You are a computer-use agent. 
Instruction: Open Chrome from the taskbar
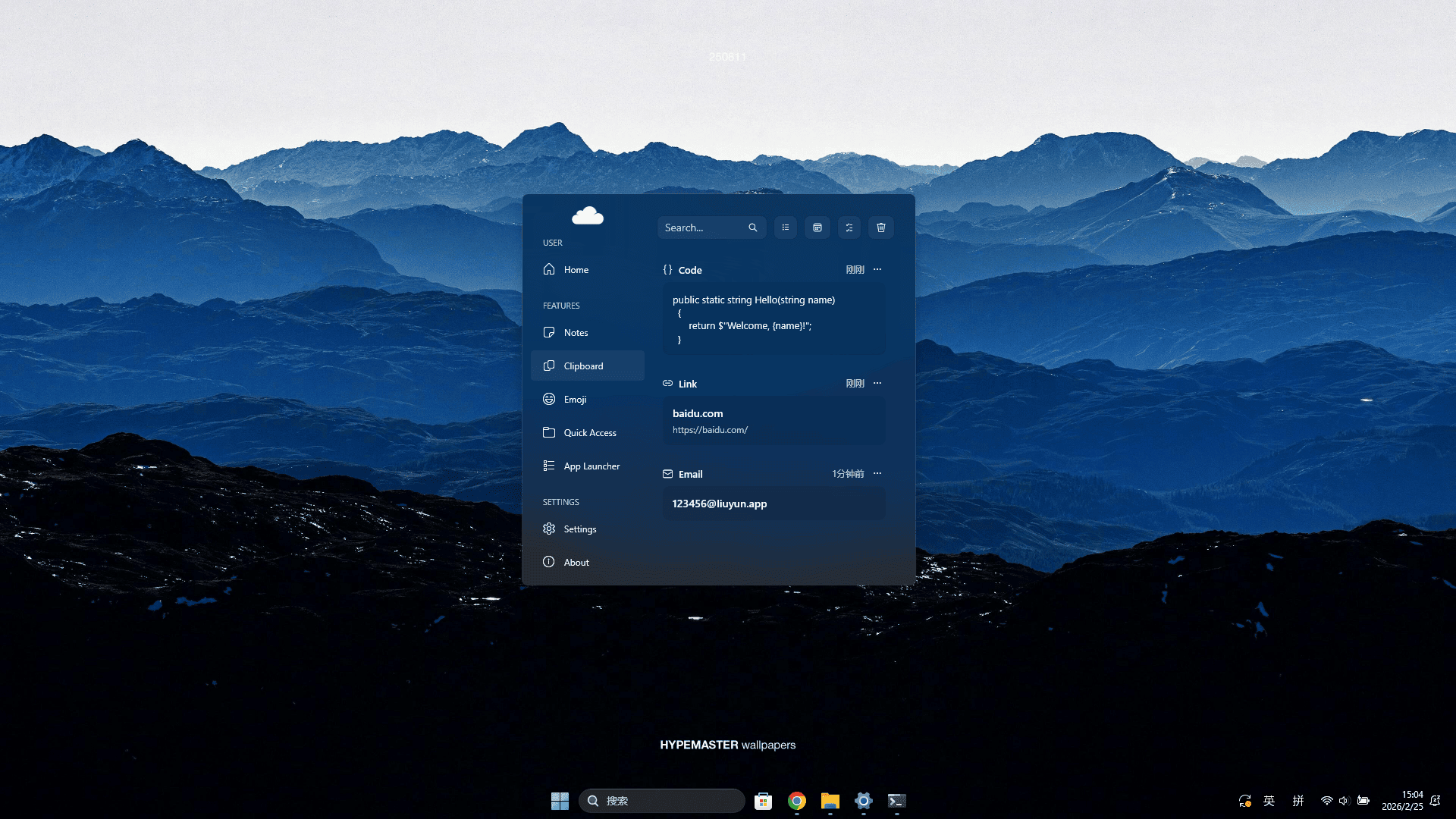797,801
